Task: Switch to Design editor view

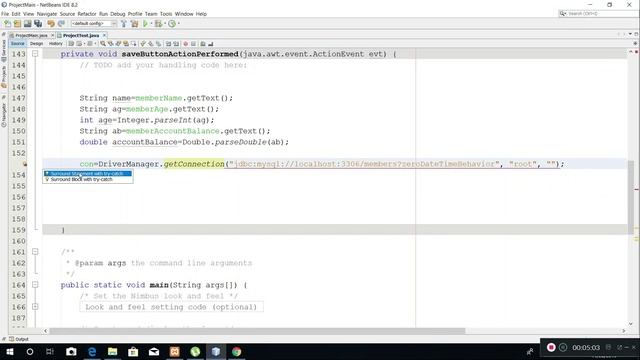Action: coord(36,44)
